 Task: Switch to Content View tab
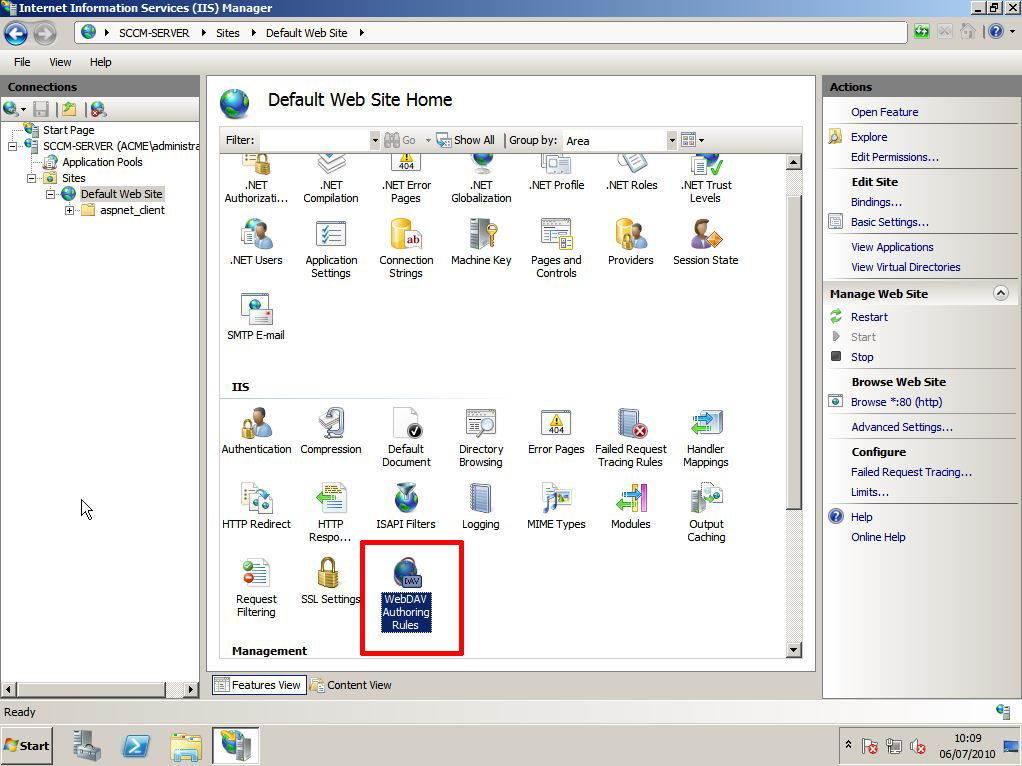pos(351,685)
